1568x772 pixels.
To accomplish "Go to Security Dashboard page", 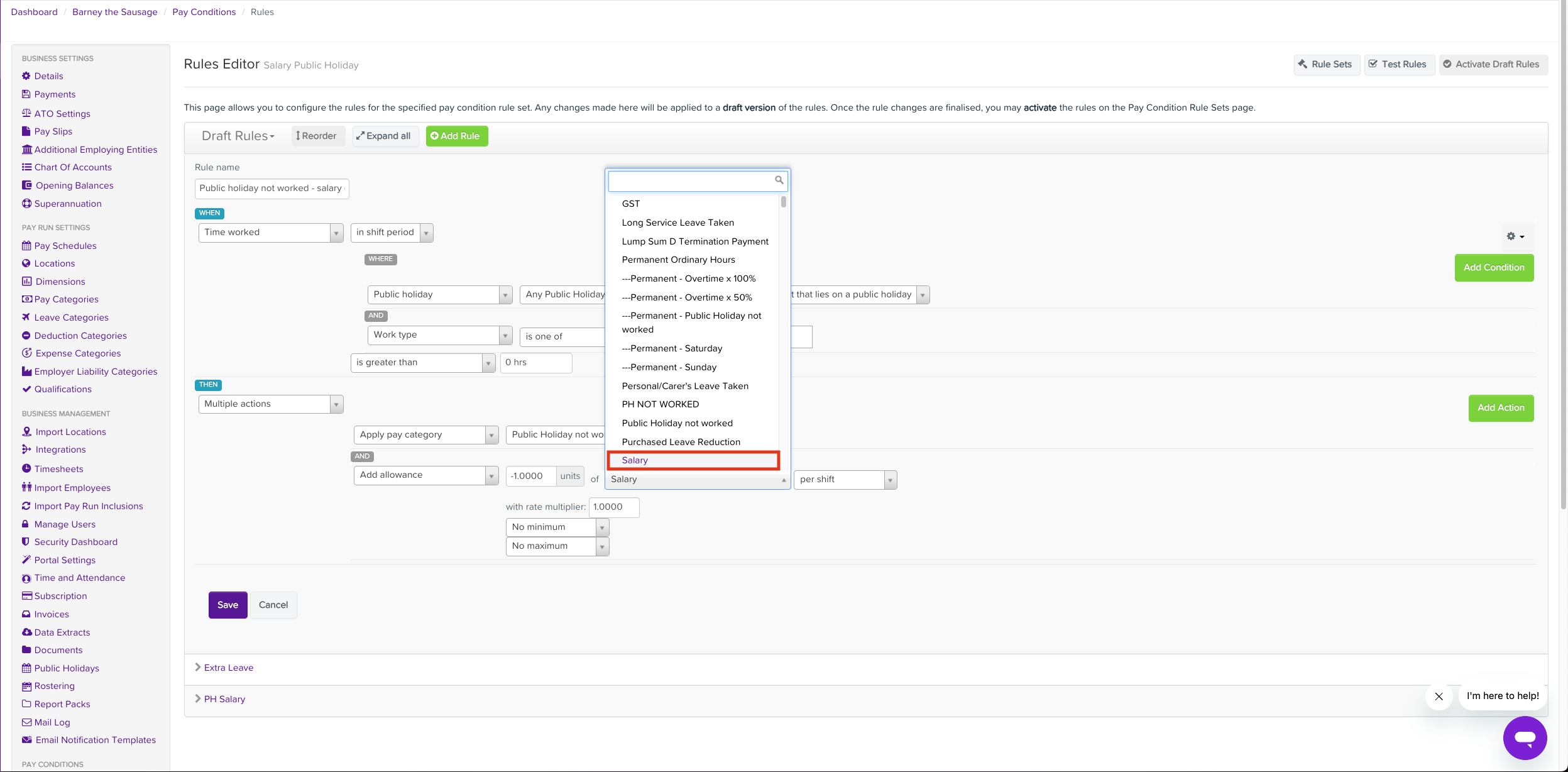I will pos(75,542).
